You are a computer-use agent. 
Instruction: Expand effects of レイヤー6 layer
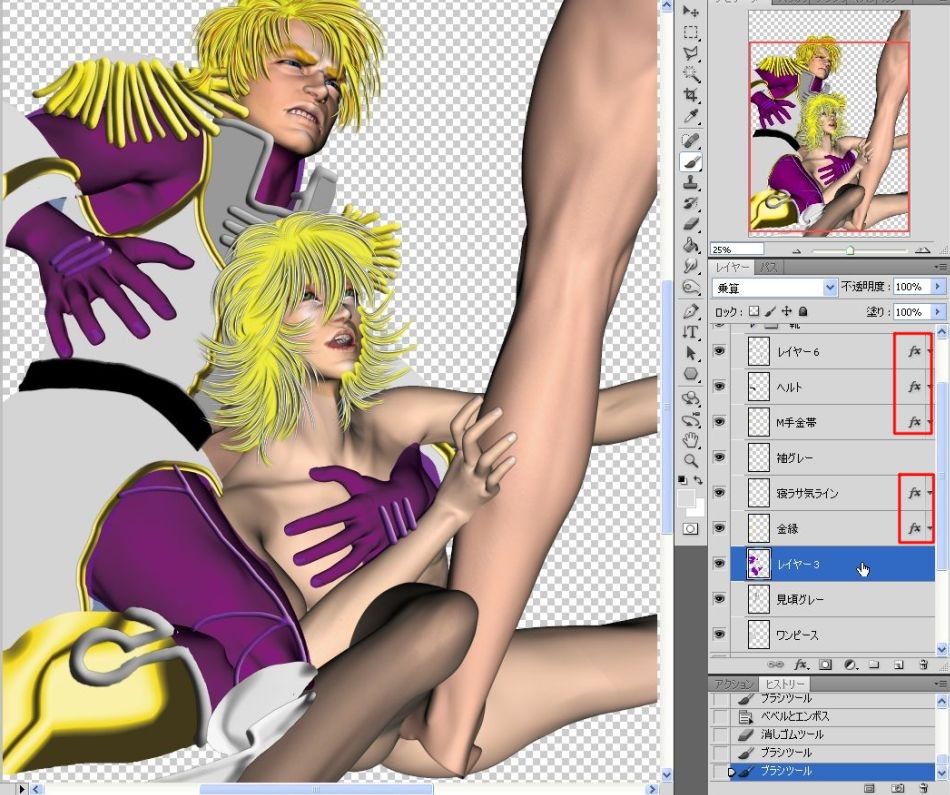pyautogui.click(x=930, y=351)
